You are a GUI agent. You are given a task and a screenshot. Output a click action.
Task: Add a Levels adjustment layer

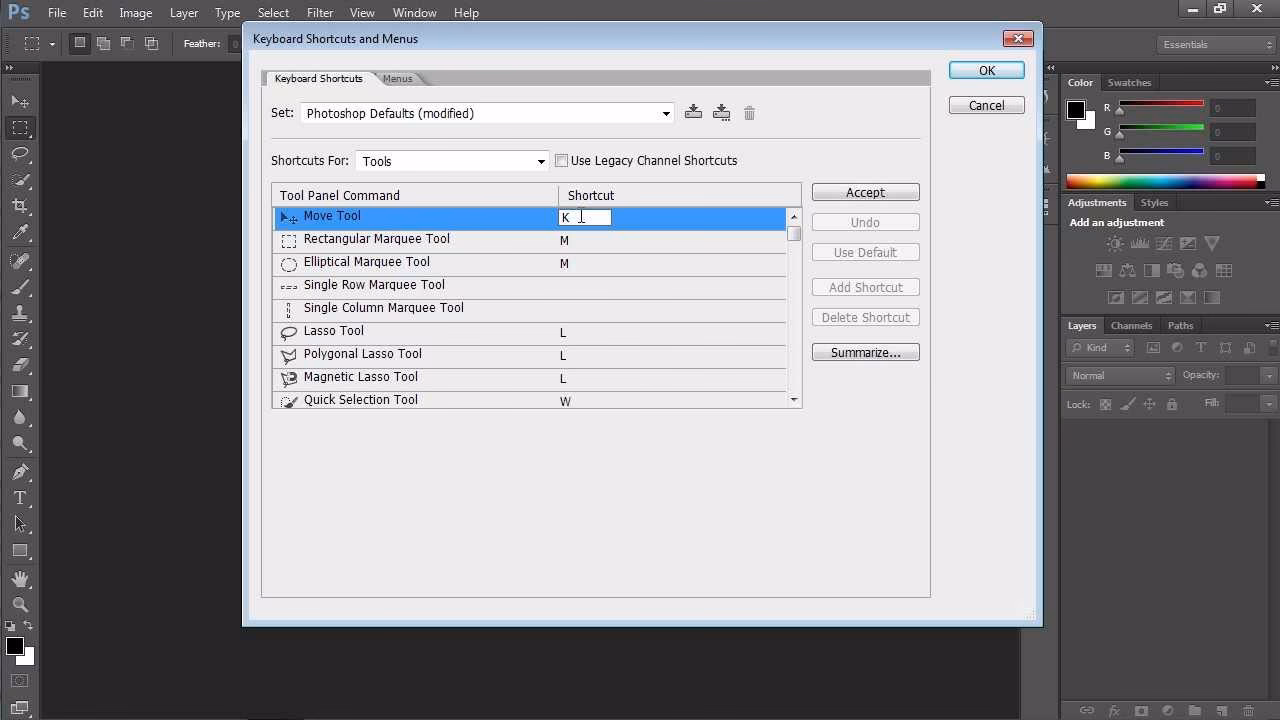(x=1140, y=243)
